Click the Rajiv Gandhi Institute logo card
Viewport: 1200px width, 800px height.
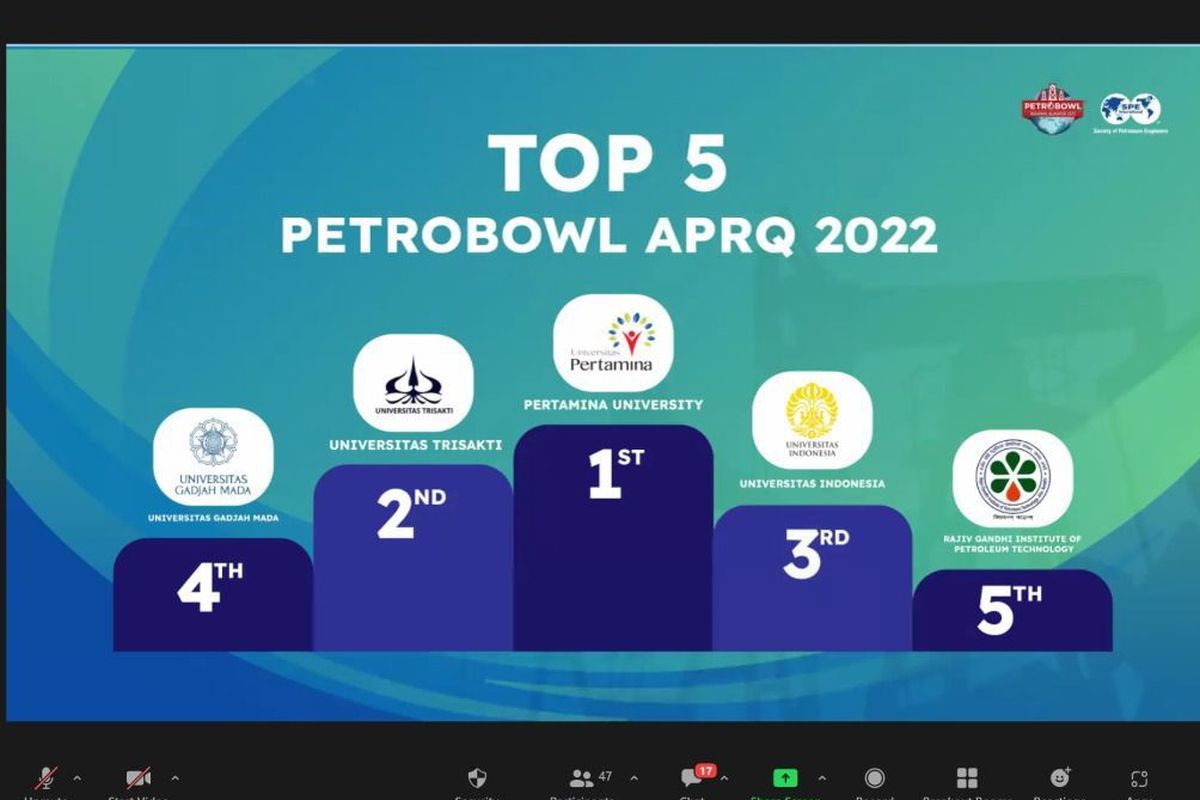click(x=1012, y=478)
